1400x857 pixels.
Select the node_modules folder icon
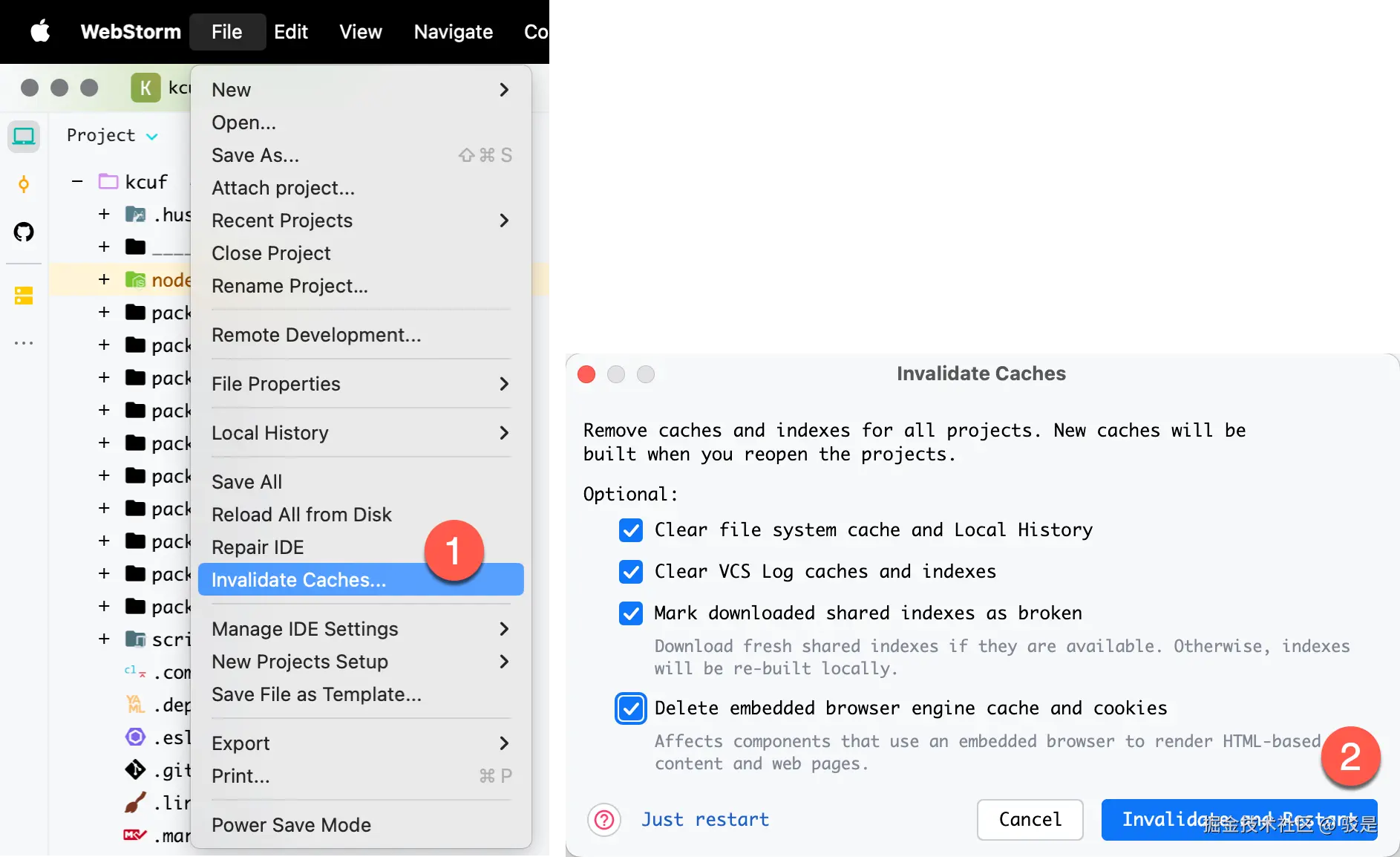135,279
